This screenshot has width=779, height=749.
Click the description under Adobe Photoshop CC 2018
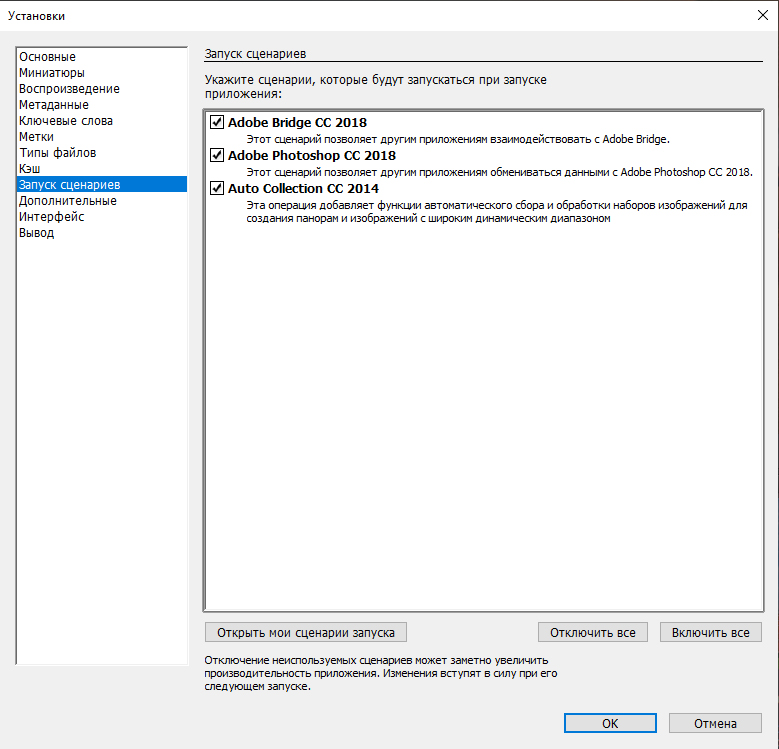click(x=499, y=172)
